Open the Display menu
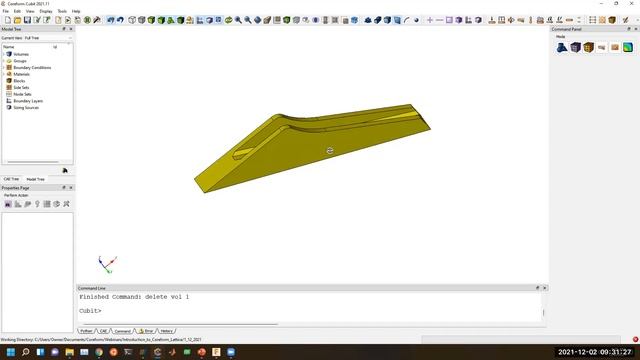 pyautogui.click(x=46, y=11)
